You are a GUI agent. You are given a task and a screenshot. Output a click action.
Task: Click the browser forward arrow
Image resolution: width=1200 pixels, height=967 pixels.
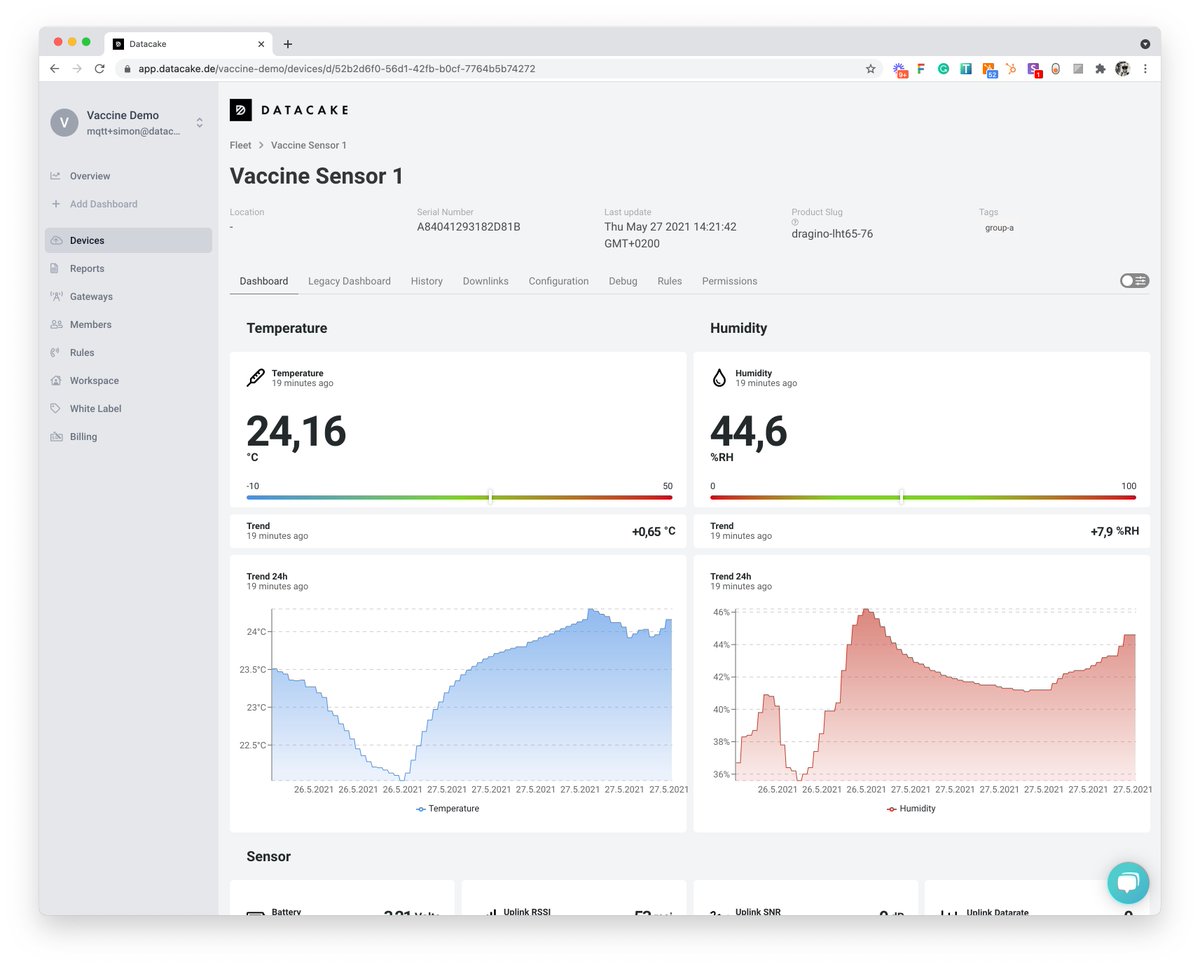pos(77,69)
